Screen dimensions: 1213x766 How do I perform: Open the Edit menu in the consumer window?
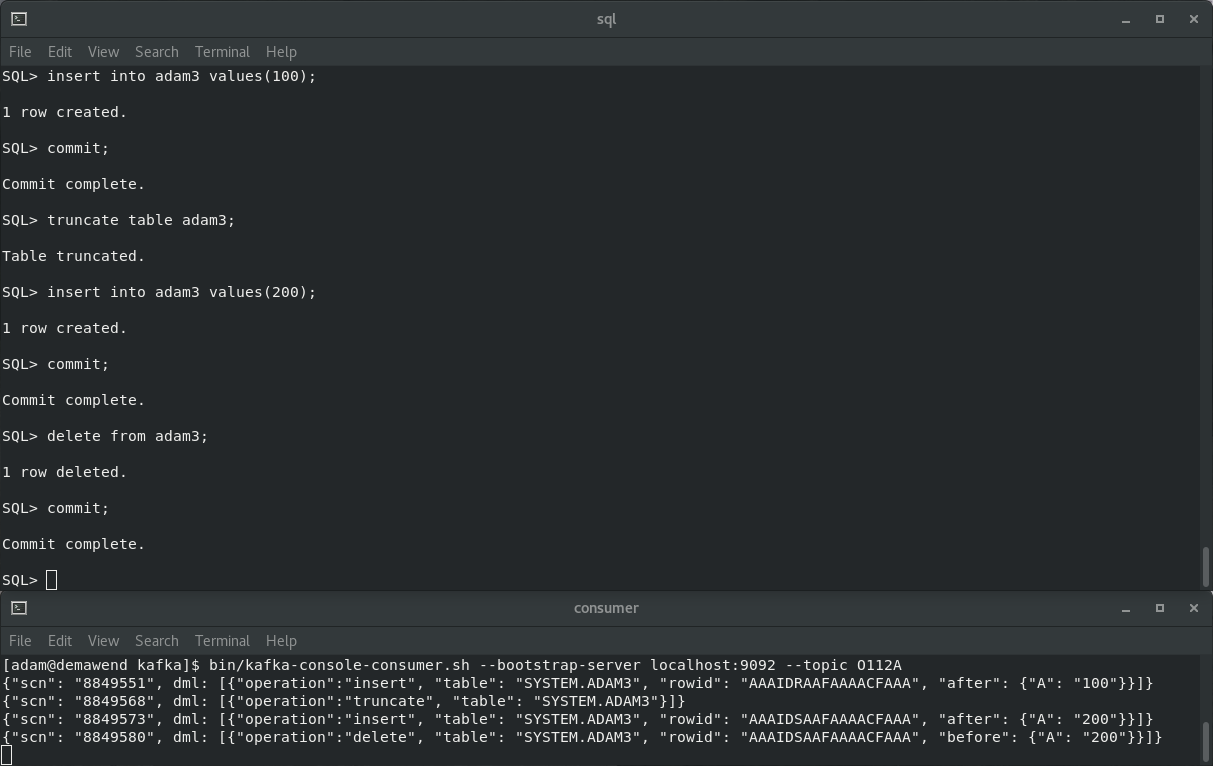coord(59,640)
